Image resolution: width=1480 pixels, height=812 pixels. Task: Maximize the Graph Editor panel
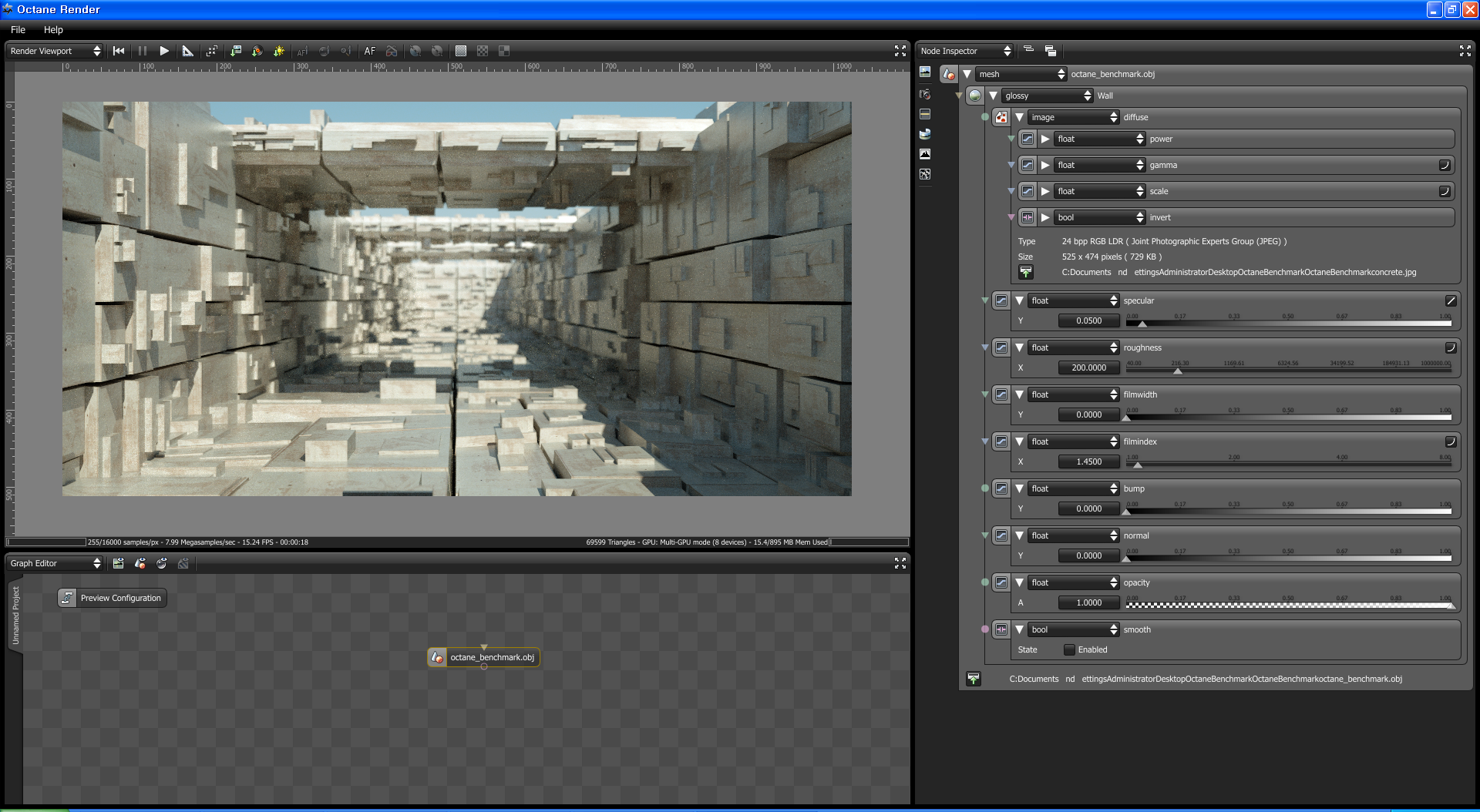(900, 563)
